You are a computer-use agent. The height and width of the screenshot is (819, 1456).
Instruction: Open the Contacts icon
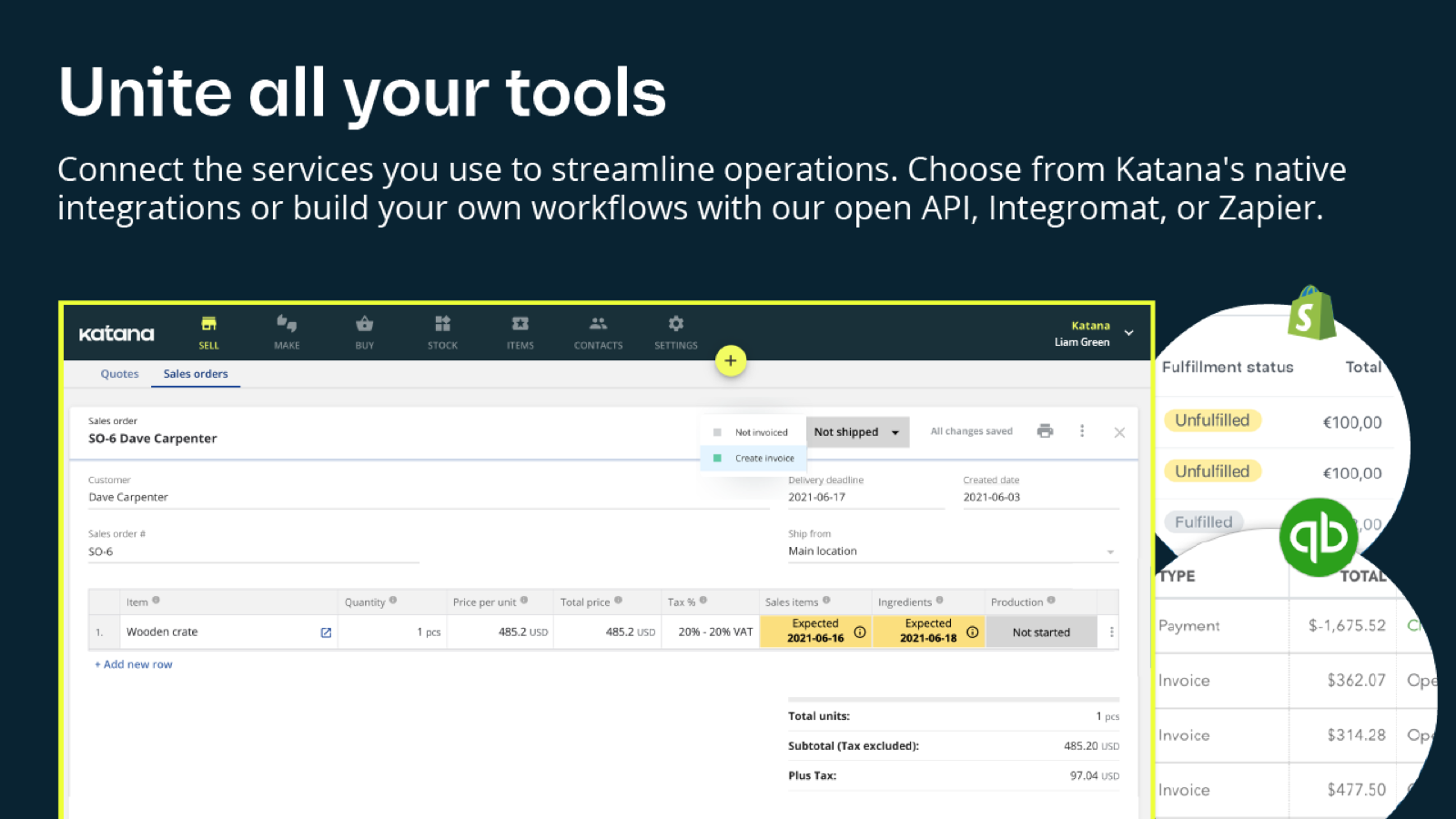pyautogui.click(x=598, y=325)
